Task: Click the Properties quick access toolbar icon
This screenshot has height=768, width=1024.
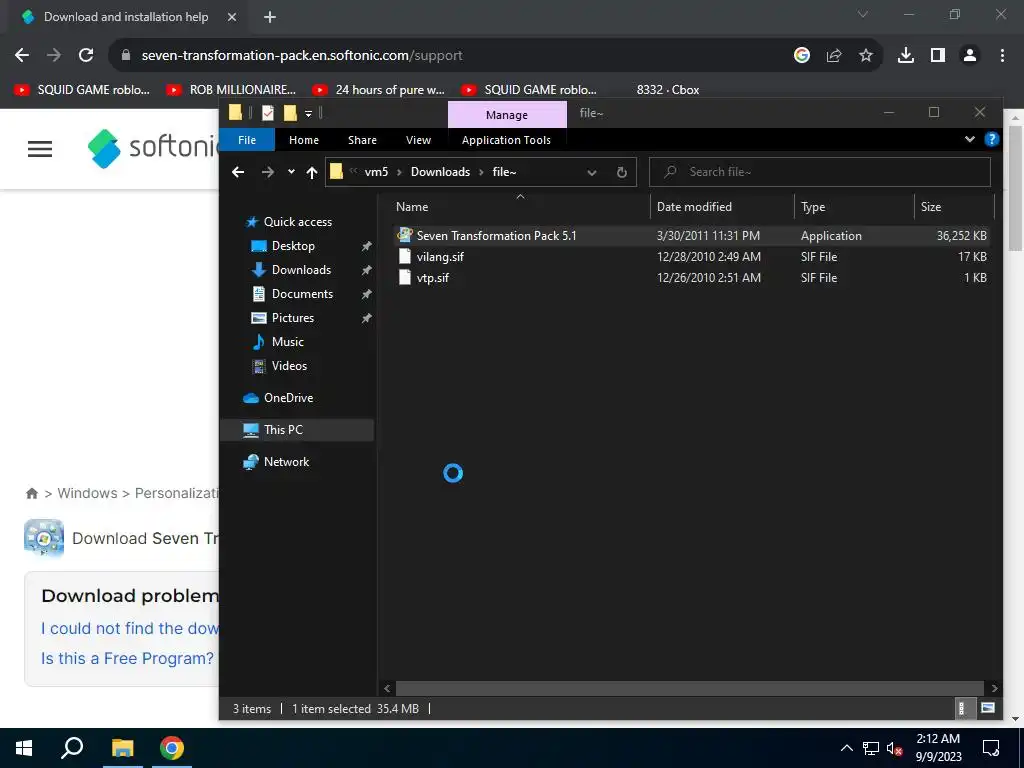Action: pos(268,113)
